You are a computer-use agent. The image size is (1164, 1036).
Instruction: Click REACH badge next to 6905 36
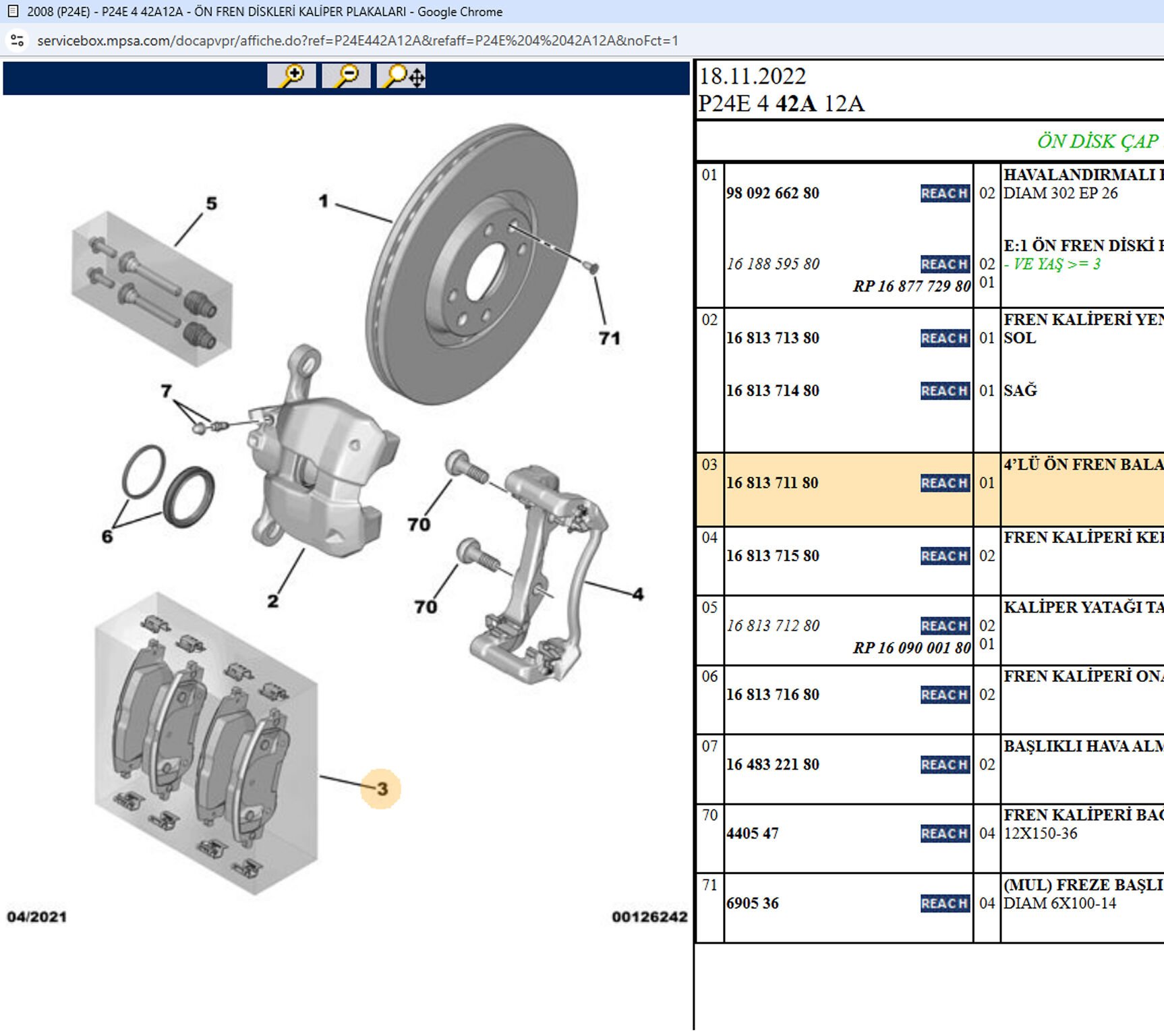coord(944,903)
